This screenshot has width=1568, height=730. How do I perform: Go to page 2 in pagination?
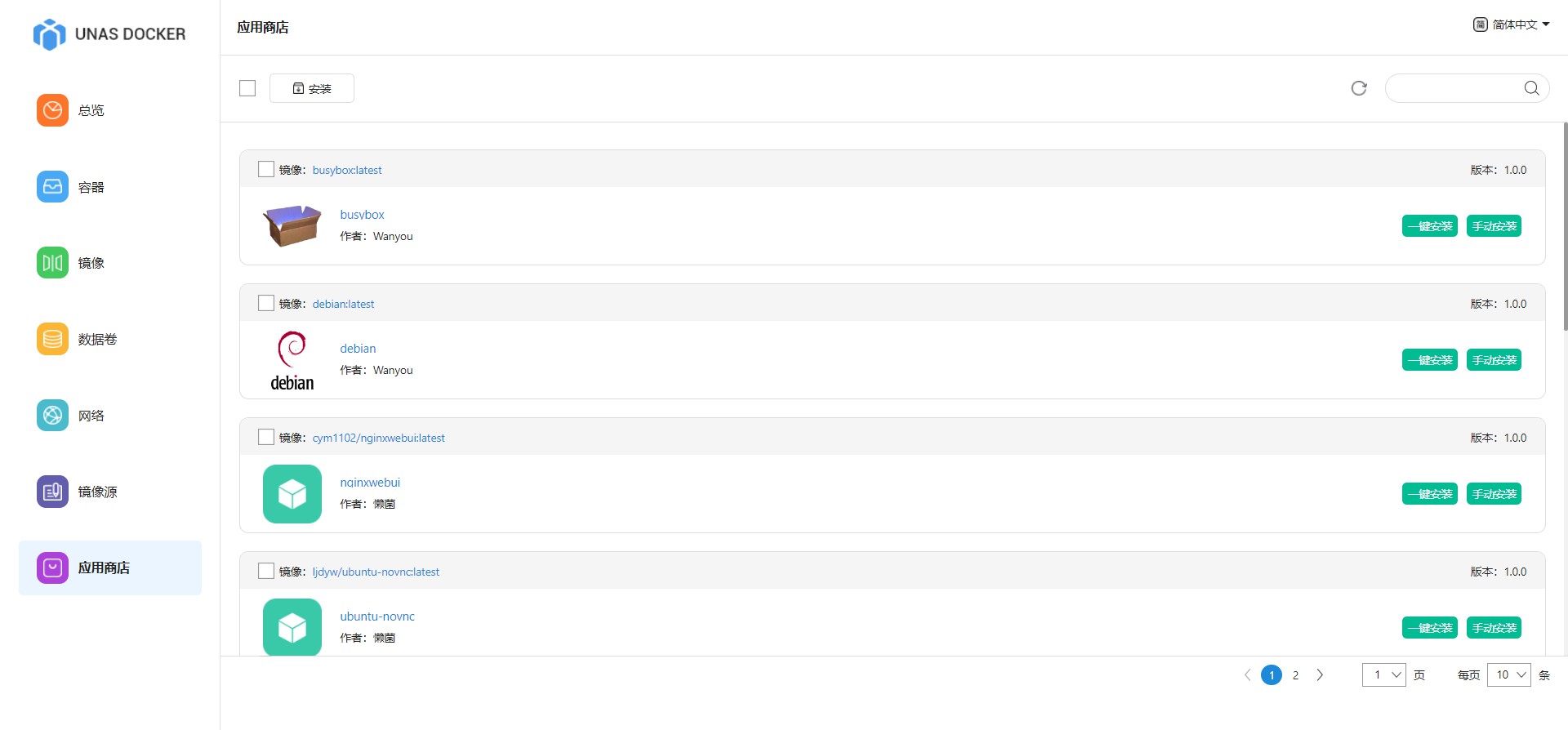coord(1295,675)
